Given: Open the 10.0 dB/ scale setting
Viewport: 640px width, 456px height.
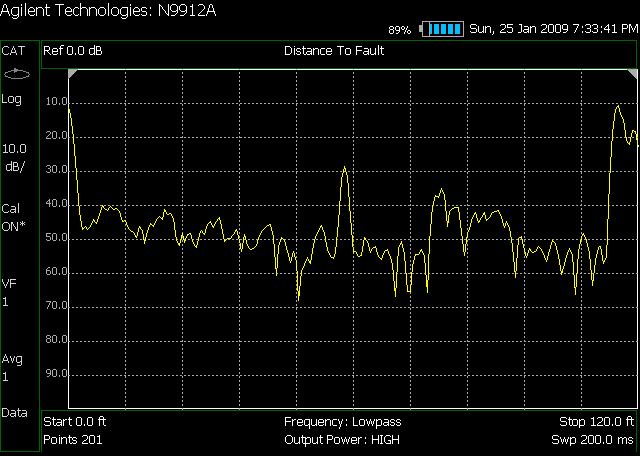Looking at the screenshot, I should point(18,158).
